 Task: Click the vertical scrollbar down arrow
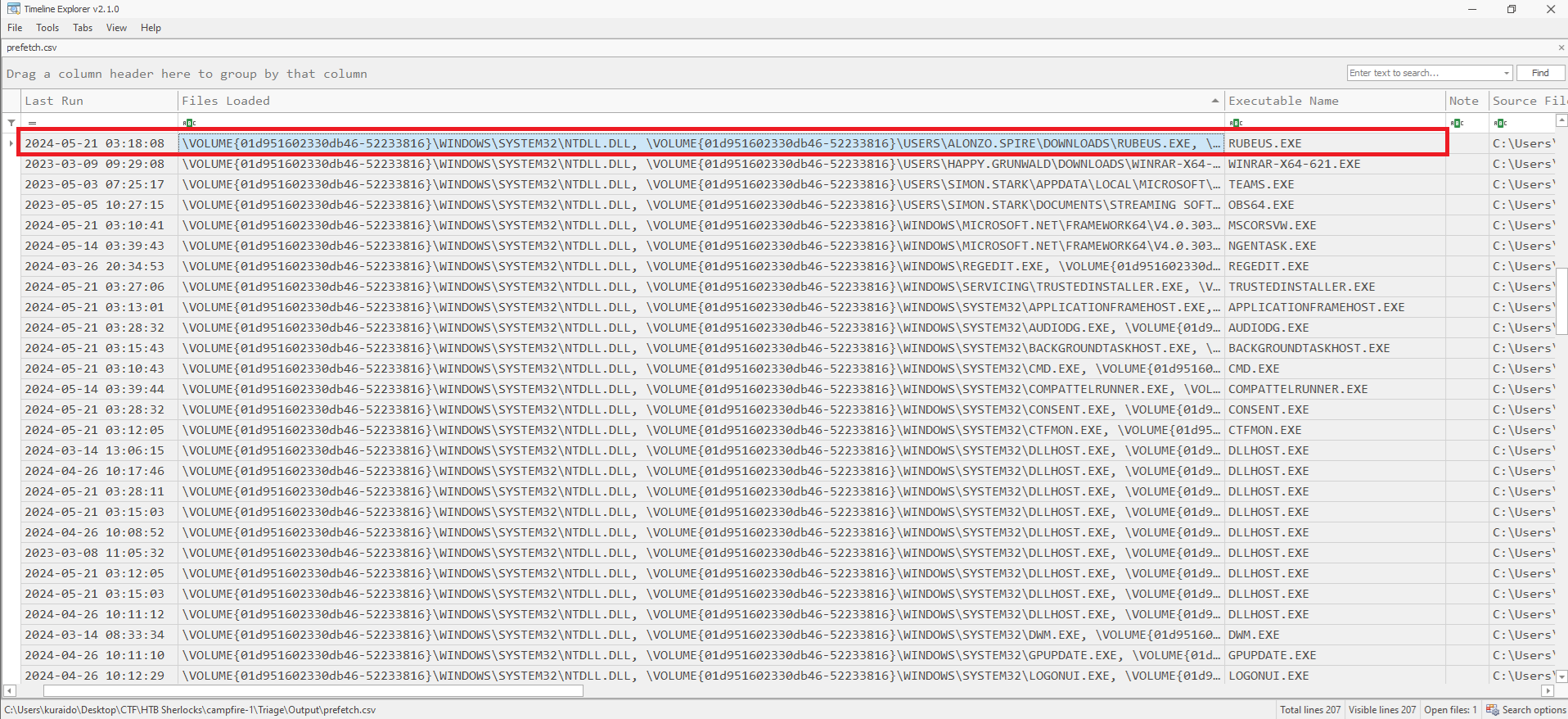(1561, 676)
